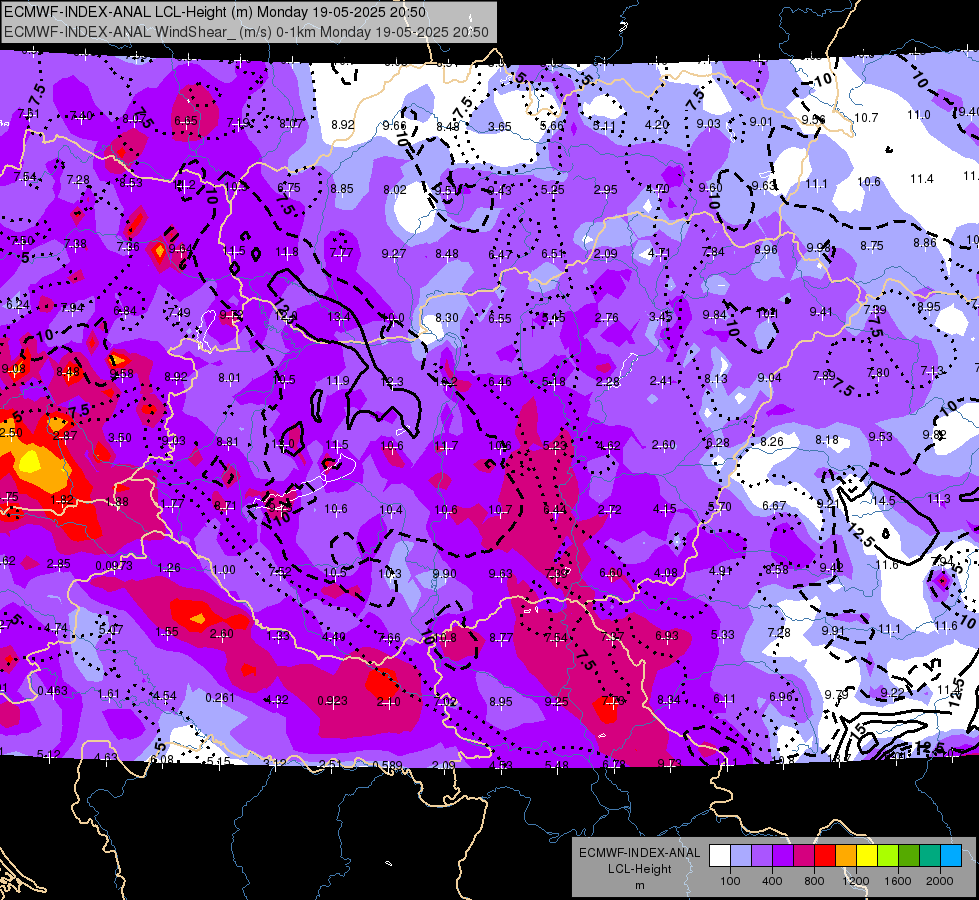979x900 pixels.
Task: Click the red legend color swatch
Action: pos(825,856)
